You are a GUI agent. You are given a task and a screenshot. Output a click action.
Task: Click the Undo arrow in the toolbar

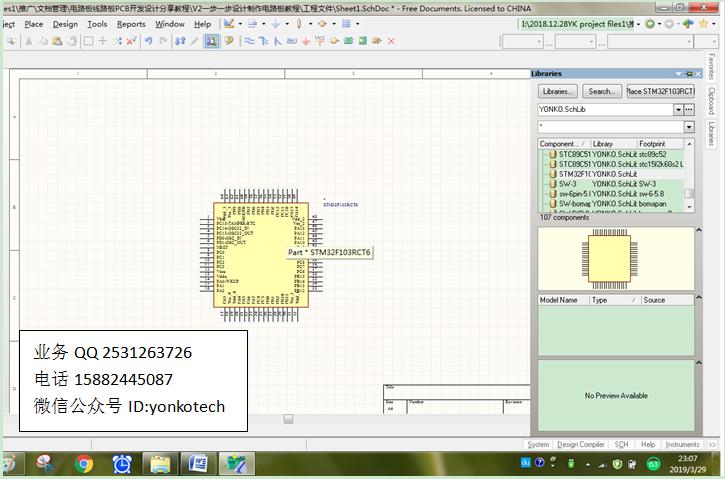tap(148, 41)
